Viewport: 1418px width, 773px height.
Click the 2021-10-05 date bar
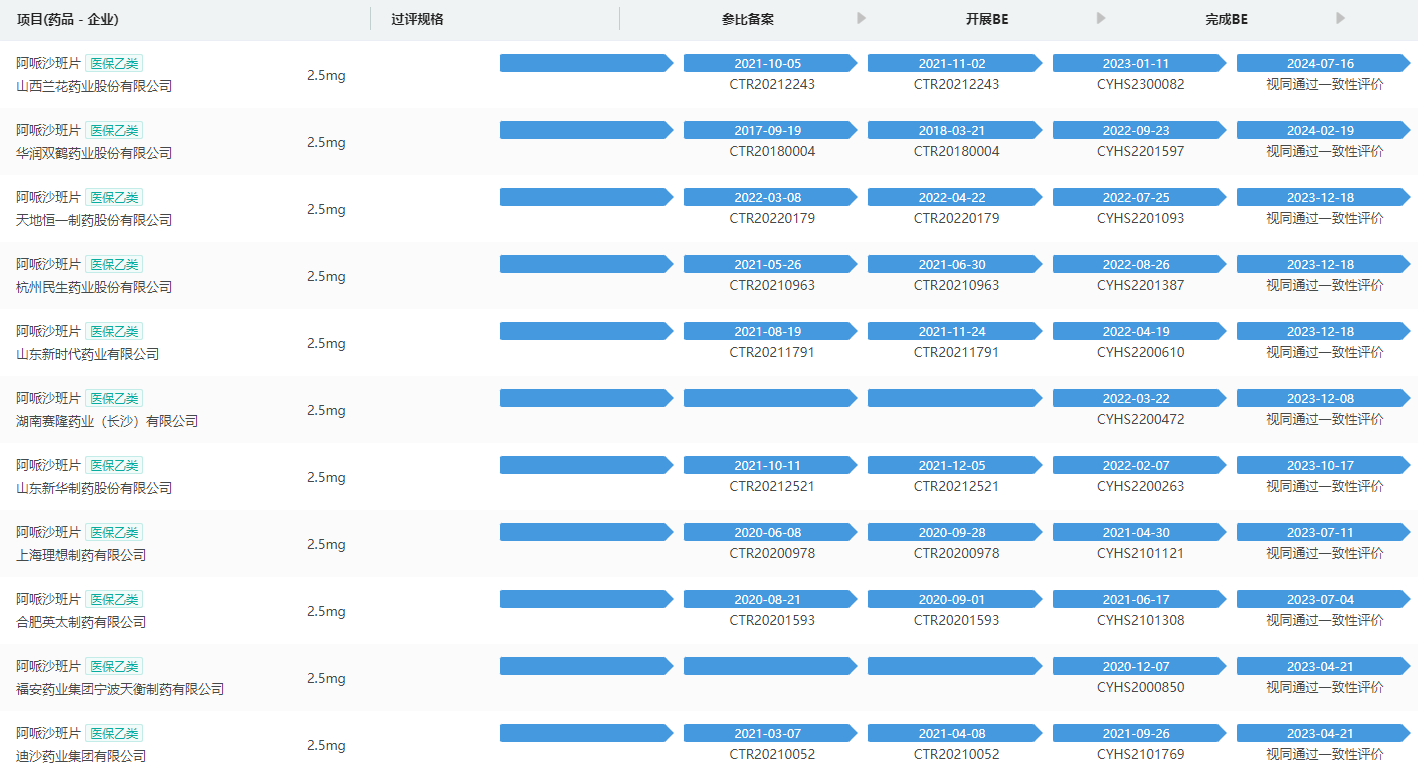771,63
